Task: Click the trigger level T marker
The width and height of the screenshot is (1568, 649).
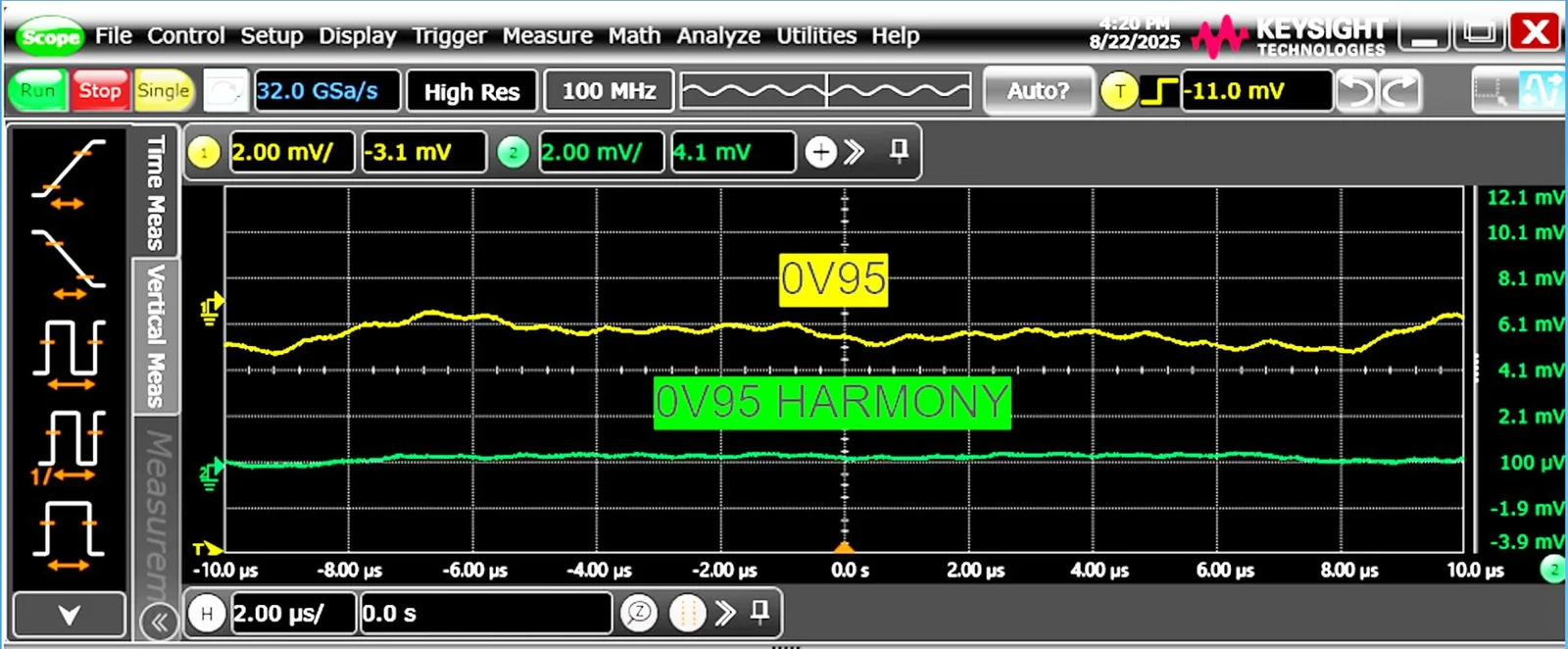Action: click(207, 549)
